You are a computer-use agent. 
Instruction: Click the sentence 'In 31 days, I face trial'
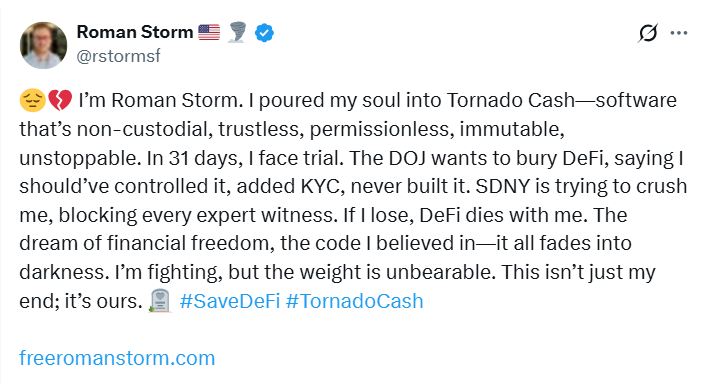coord(246,158)
